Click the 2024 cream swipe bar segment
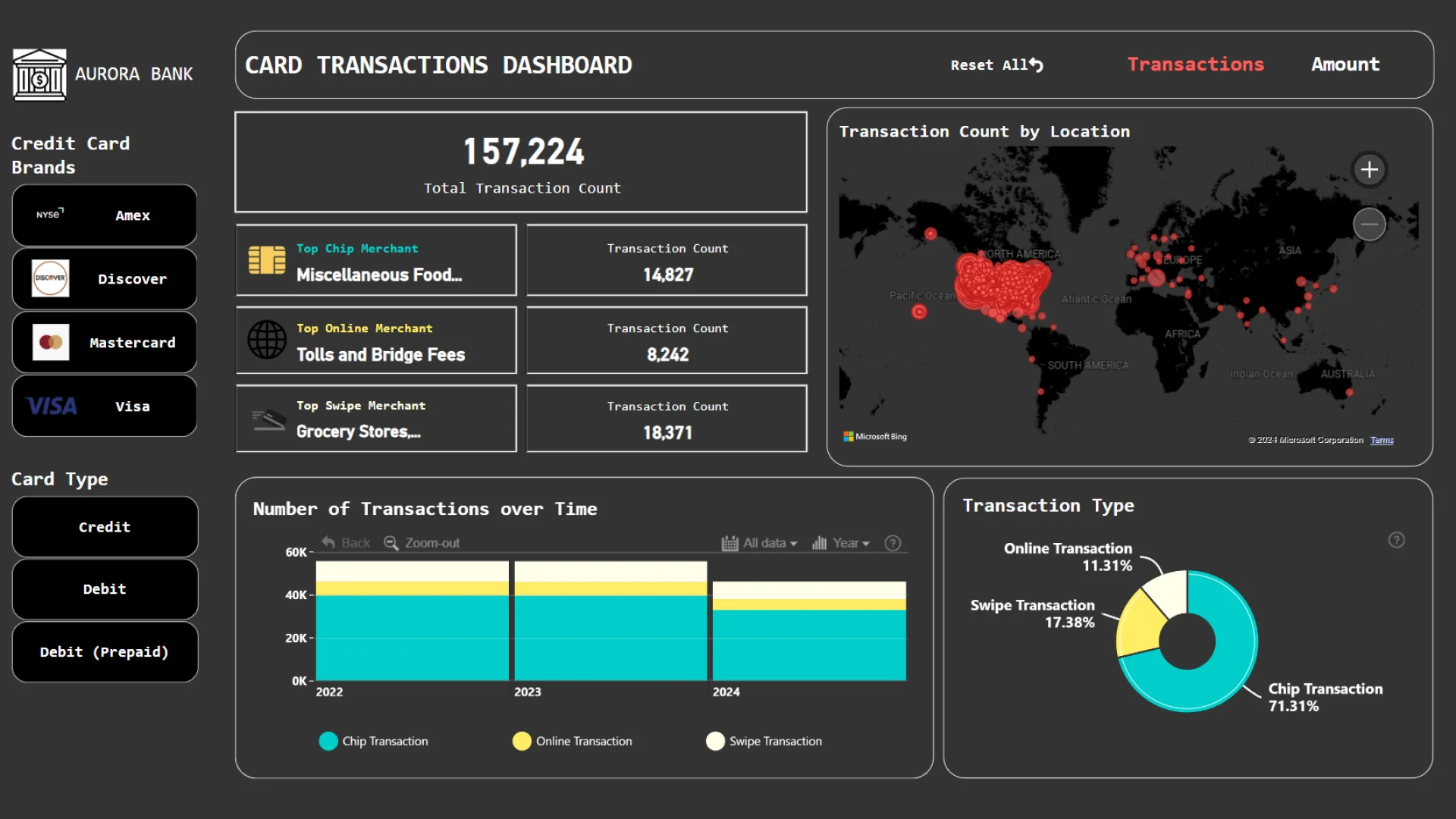The image size is (1456, 819). point(809,590)
